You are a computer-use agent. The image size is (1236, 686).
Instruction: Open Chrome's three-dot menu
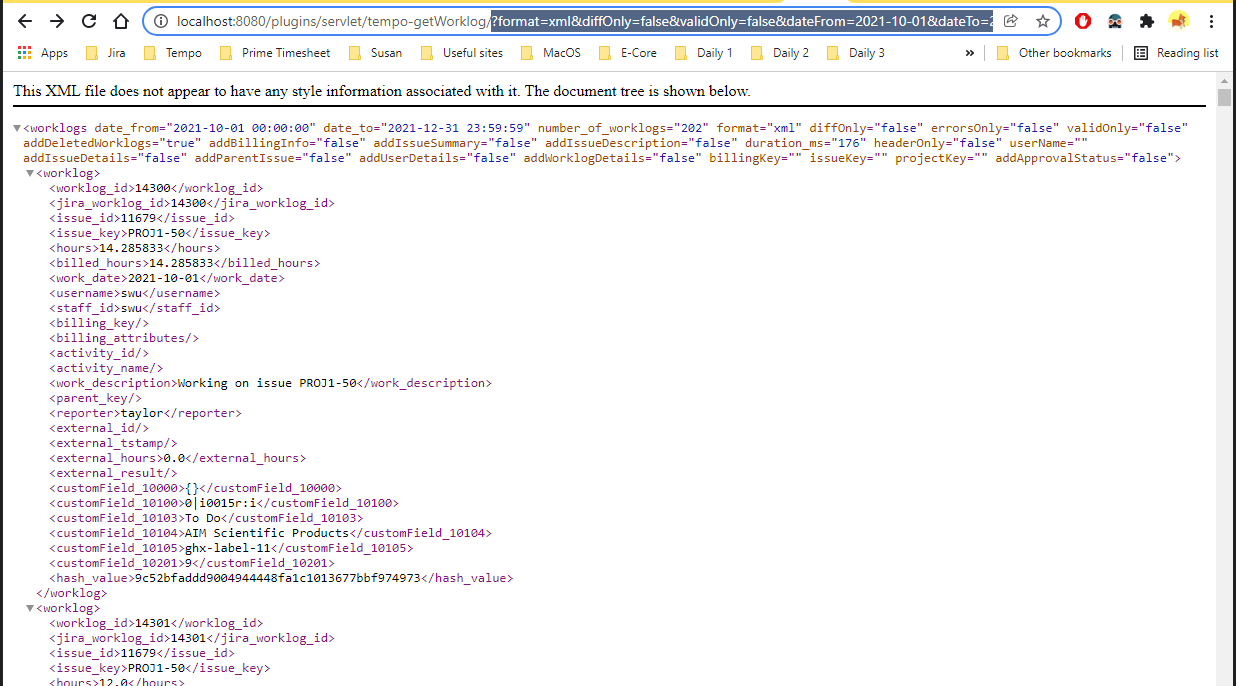pyautogui.click(x=1213, y=20)
